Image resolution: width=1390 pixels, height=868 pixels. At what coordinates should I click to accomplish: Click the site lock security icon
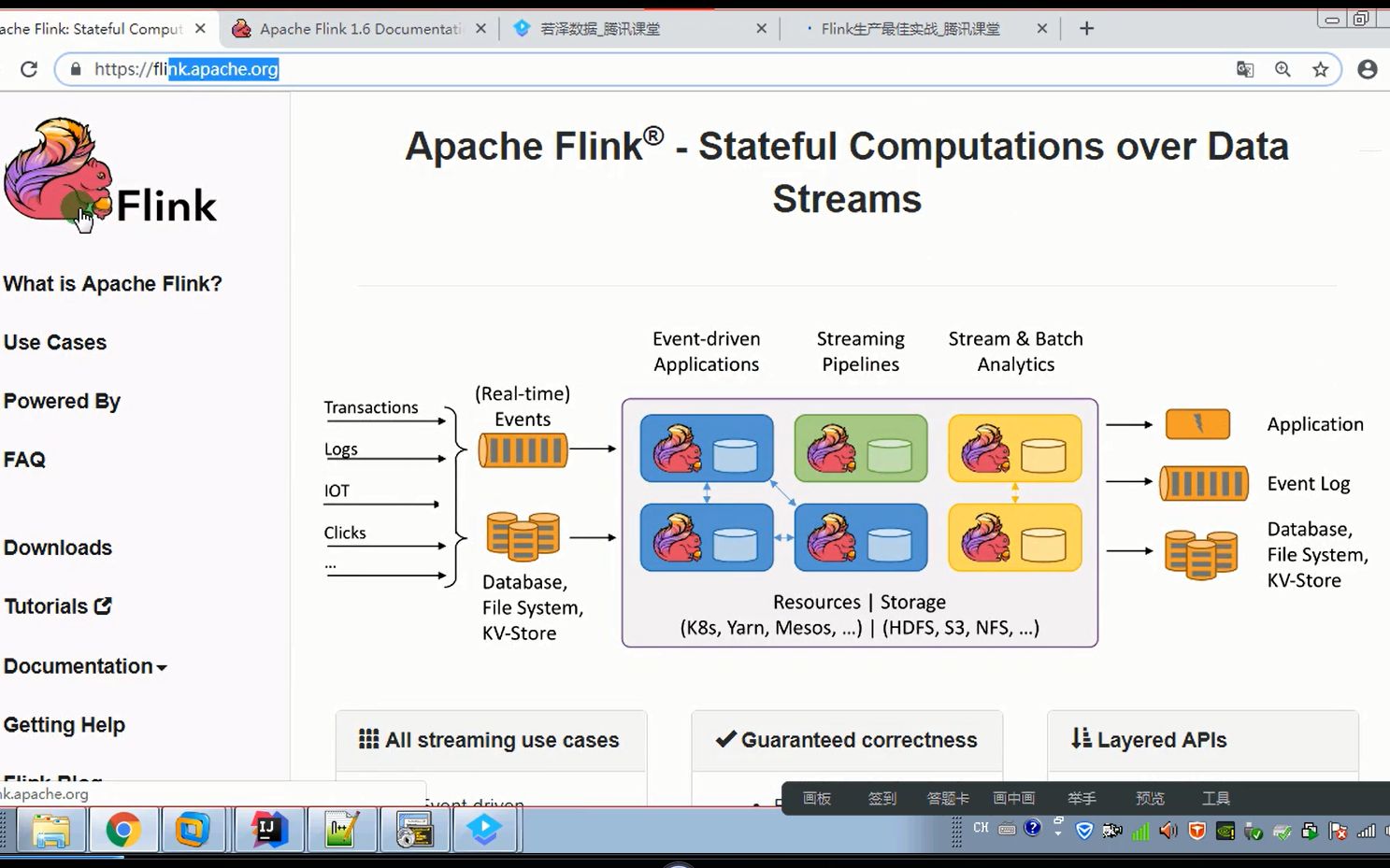point(76,69)
